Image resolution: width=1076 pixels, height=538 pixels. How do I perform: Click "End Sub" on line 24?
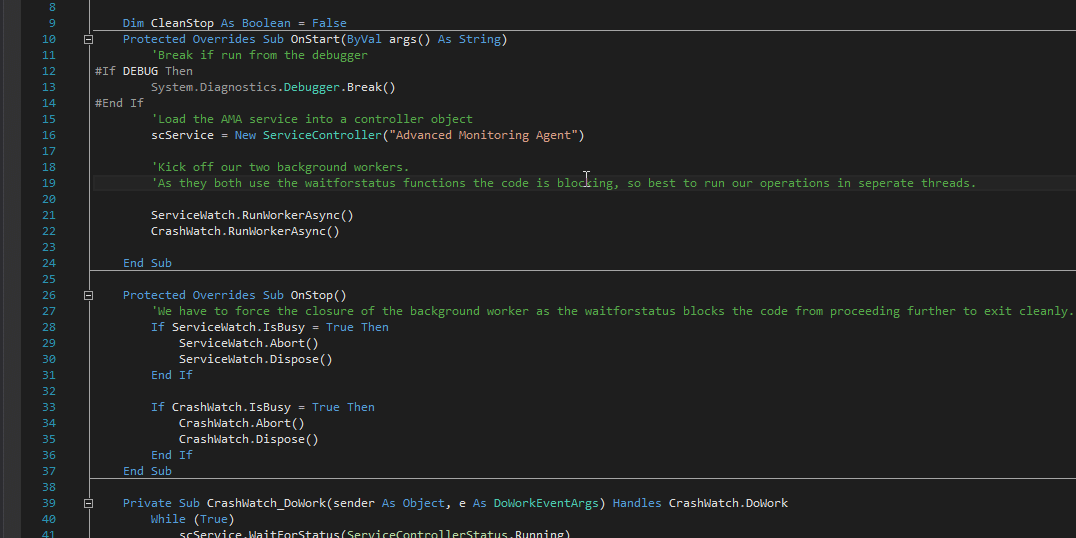click(147, 263)
